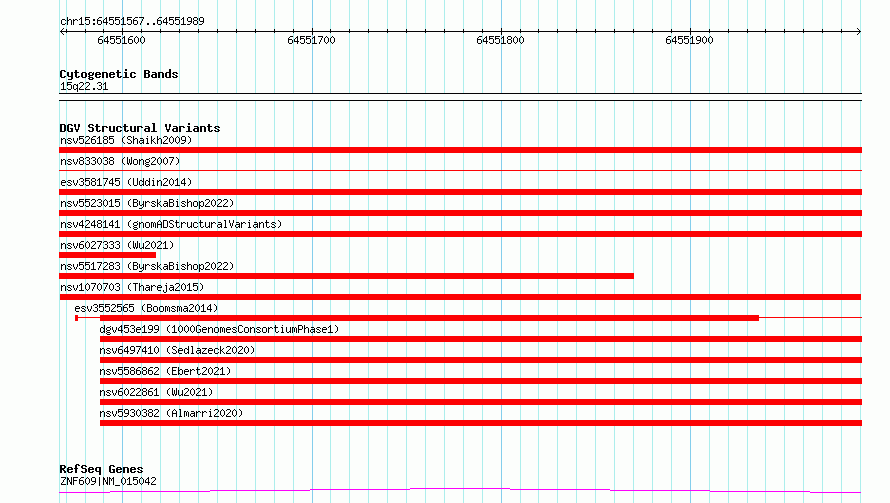The width and height of the screenshot is (890, 503).
Task: Open the ZNF609|NM_015042 gene label
Action: [x=108, y=481]
